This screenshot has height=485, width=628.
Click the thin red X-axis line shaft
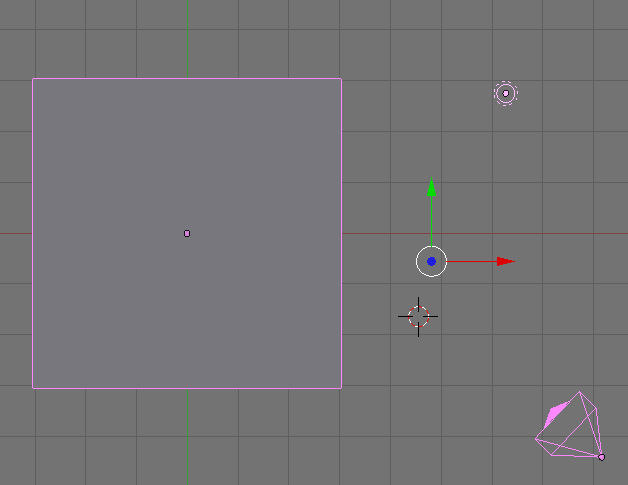tap(470, 262)
